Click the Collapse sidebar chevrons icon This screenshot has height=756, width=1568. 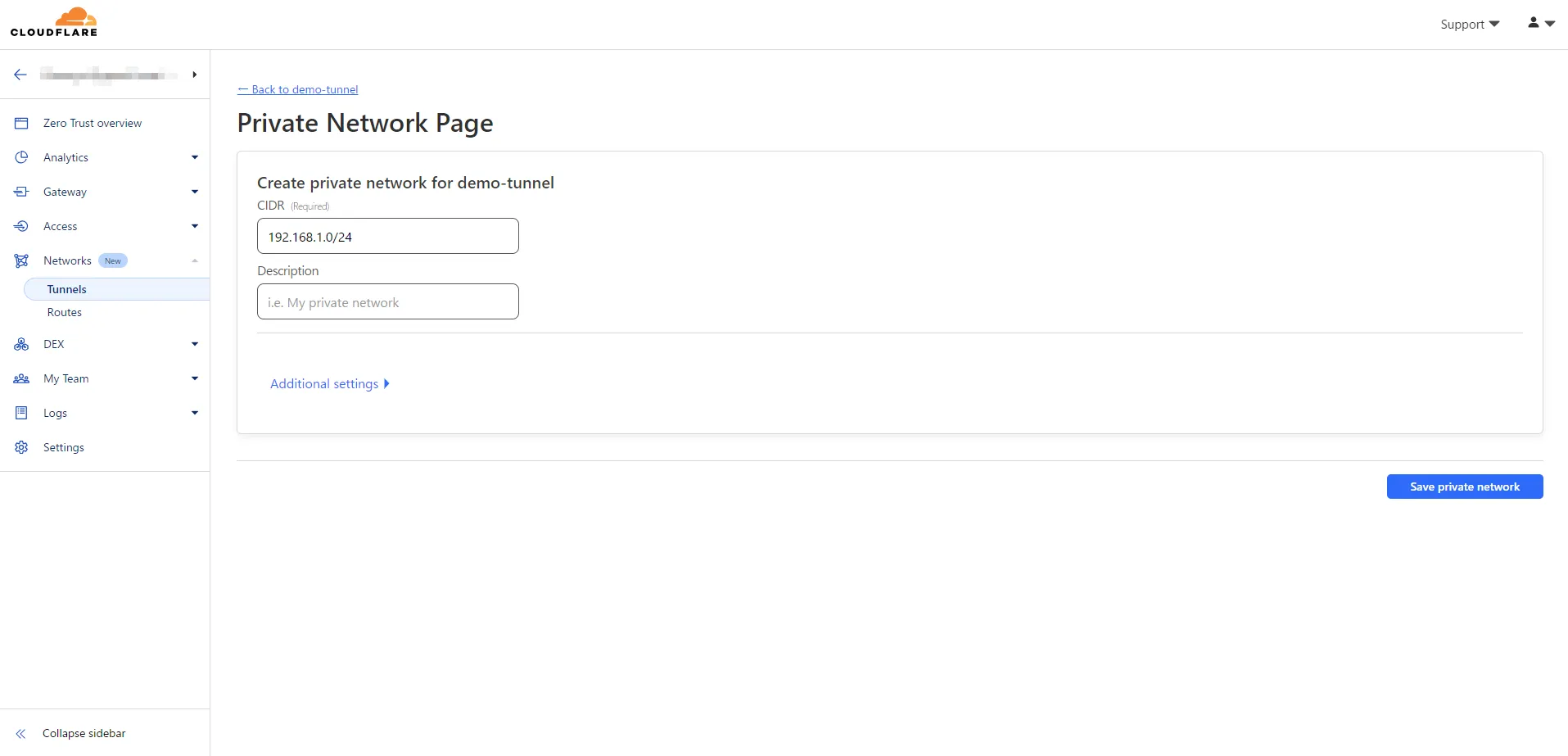21,734
